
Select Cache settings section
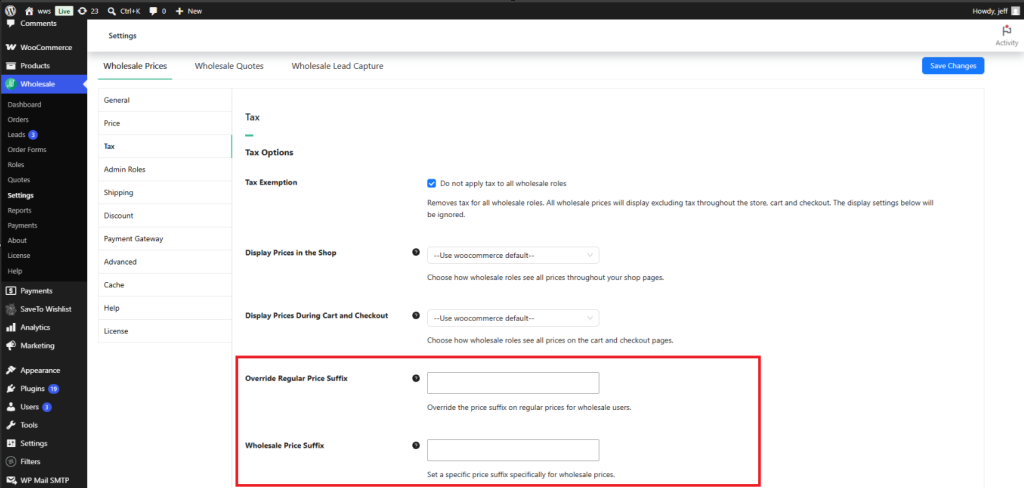pyautogui.click(x=165, y=285)
